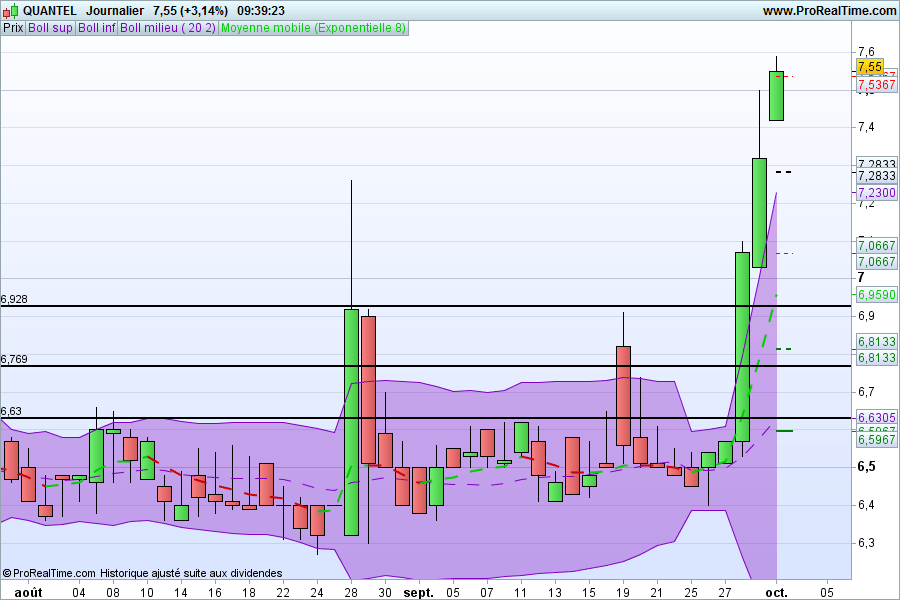This screenshot has width=900, height=600.
Task: Select the green 6,9590 moving average label
Action: tap(876, 295)
